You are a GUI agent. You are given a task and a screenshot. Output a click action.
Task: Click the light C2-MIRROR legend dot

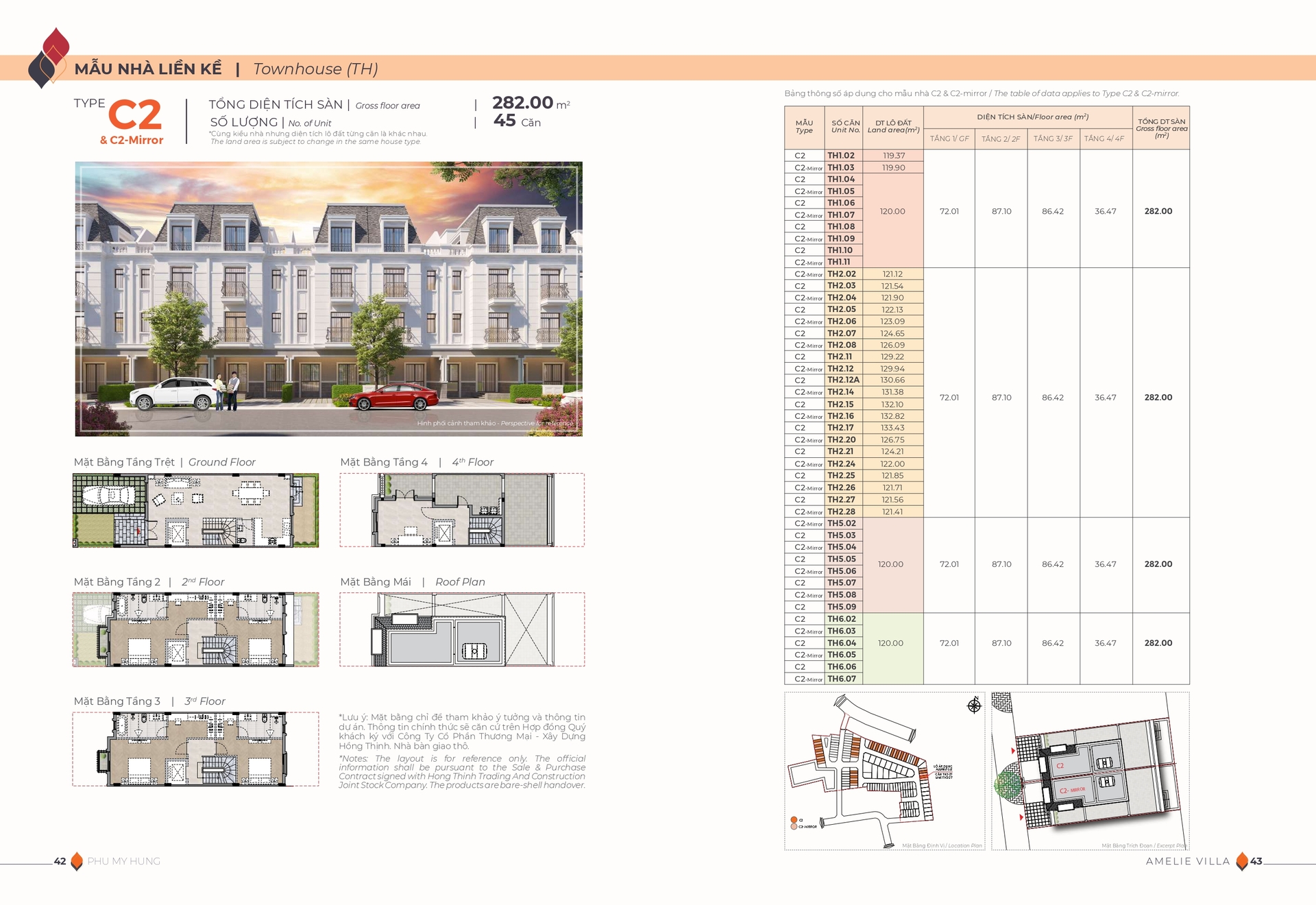click(x=793, y=827)
